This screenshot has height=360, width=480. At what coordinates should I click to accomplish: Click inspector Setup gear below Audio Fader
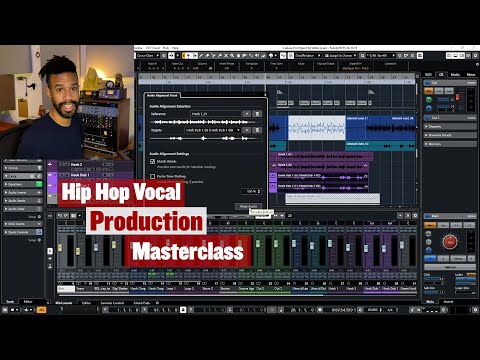39,217
